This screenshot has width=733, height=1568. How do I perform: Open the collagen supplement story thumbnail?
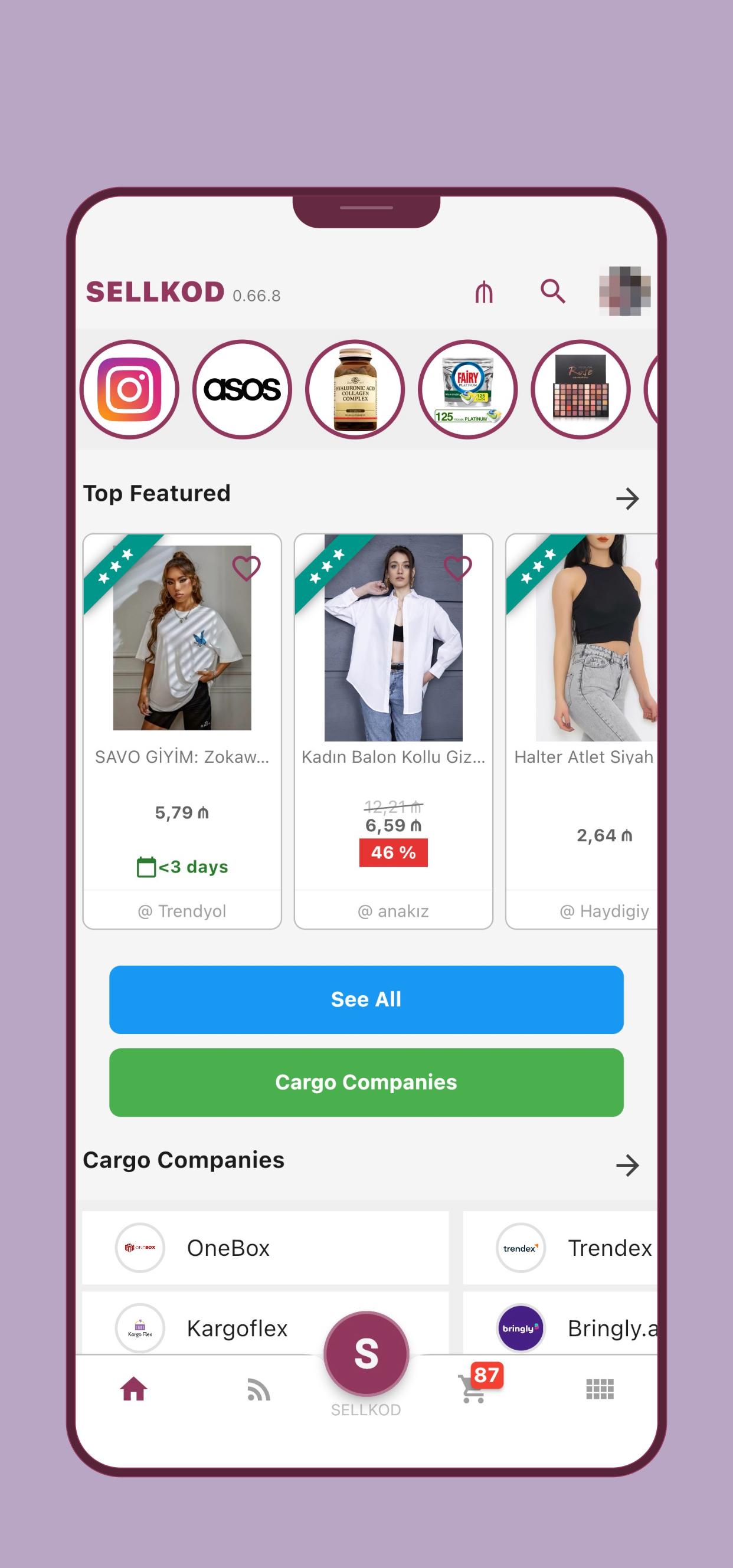(355, 389)
